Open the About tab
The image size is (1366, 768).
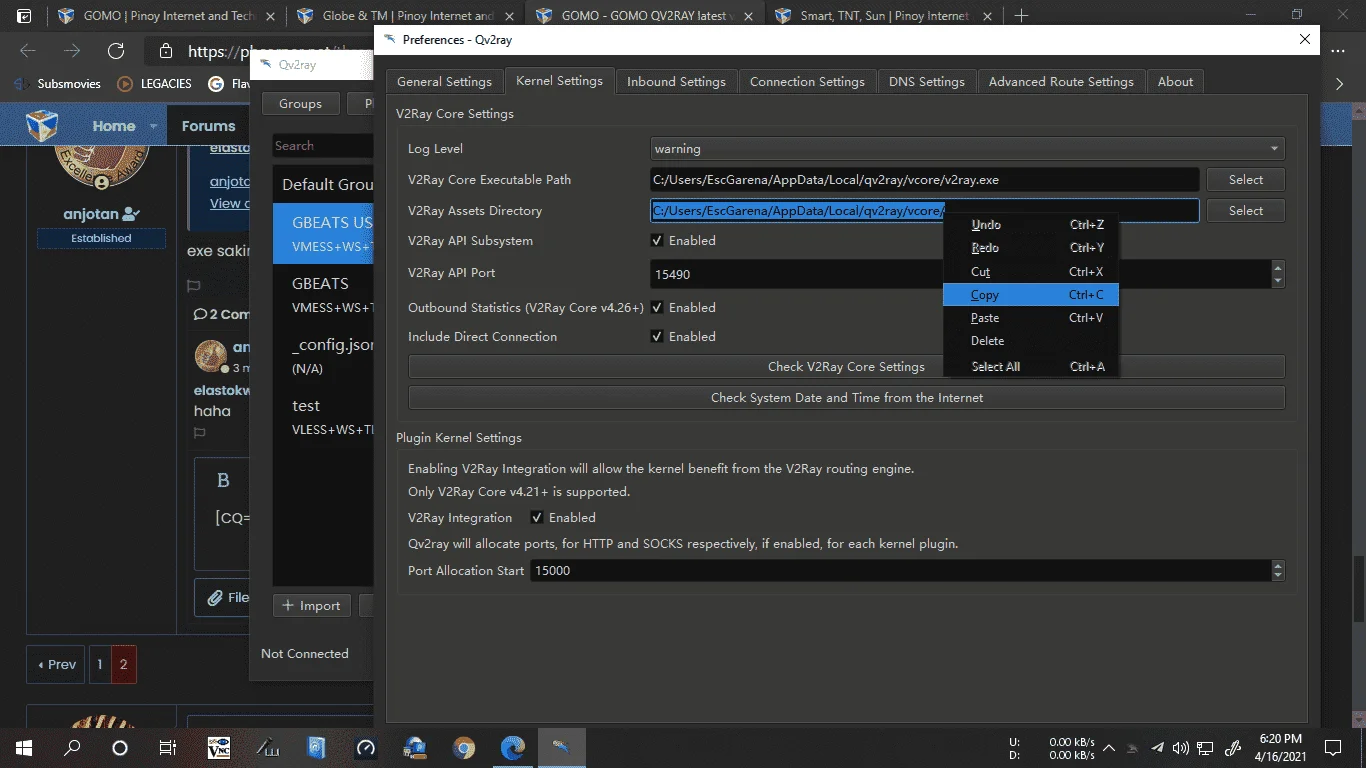tap(1175, 82)
